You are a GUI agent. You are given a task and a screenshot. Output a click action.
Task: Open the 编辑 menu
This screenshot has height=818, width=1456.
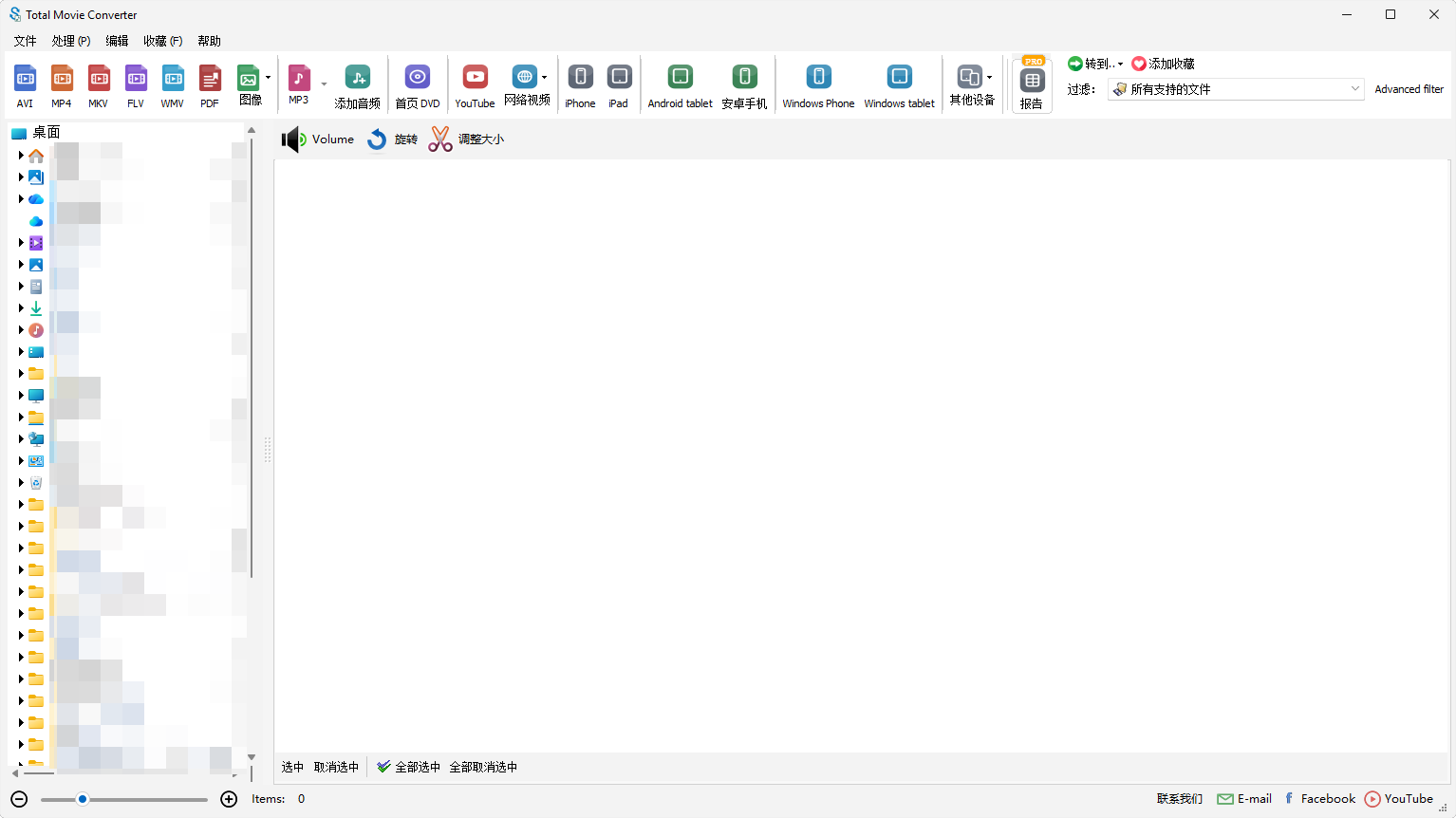tap(117, 41)
